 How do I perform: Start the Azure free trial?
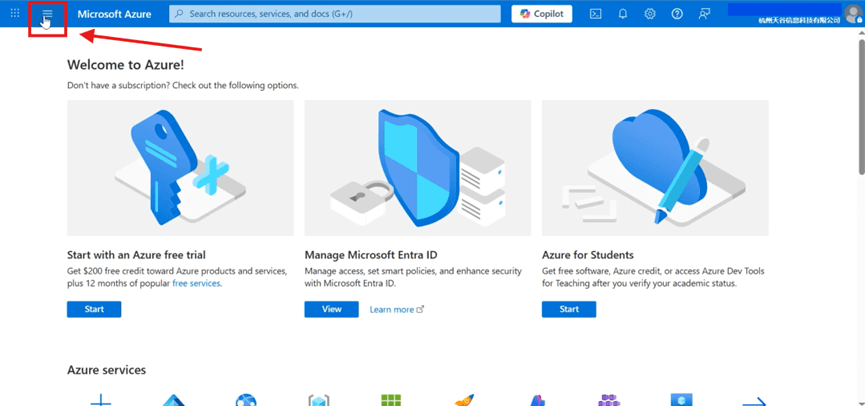[x=94, y=309]
